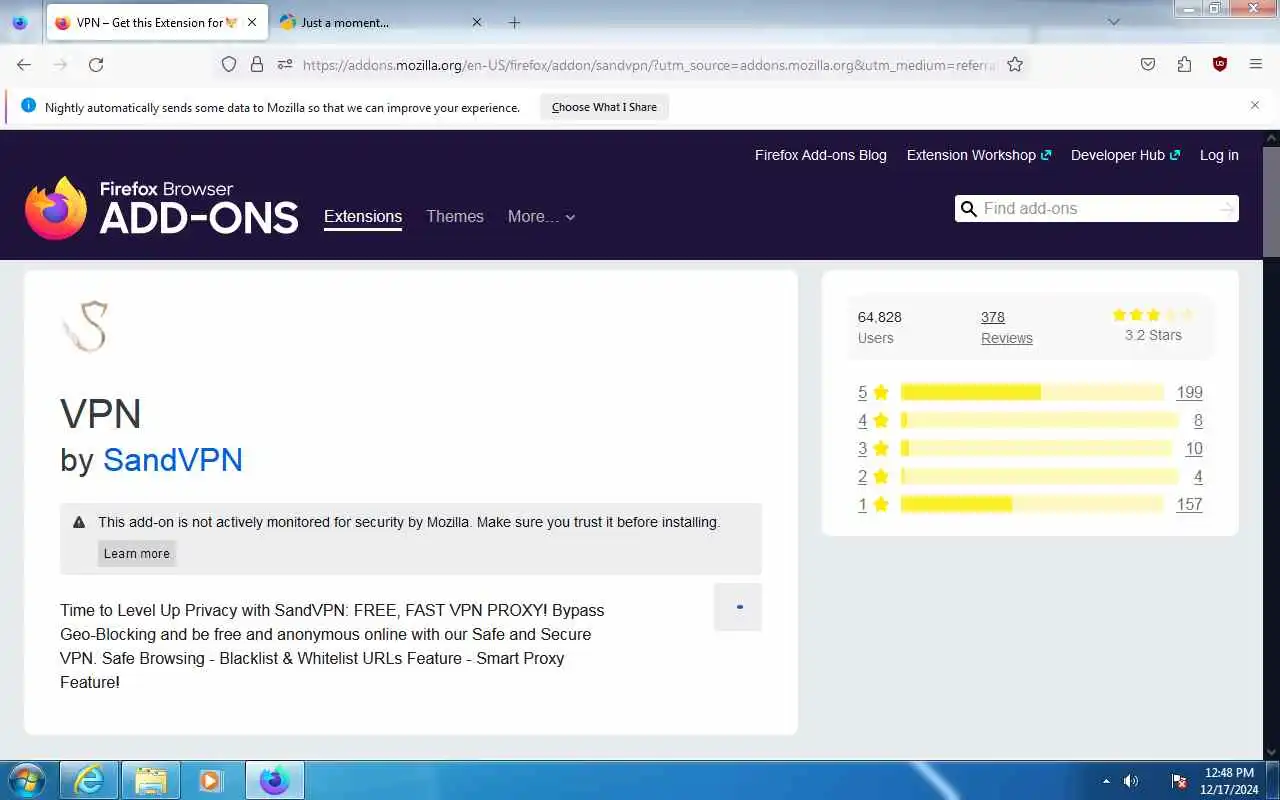This screenshot has width=1280, height=800.
Task: Click the Firefox Browser Add-ons logo
Action: click(x=161, y=208)
